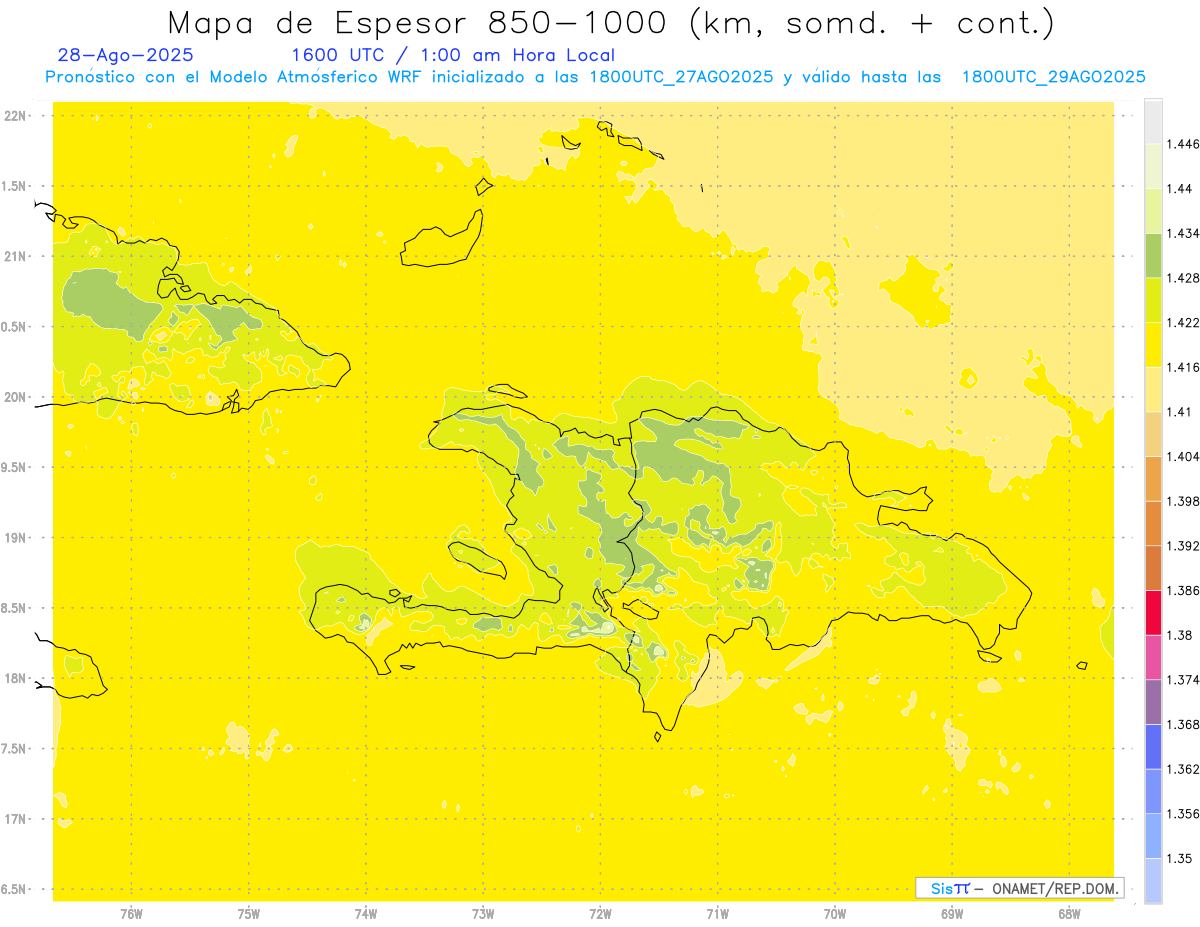
Task: Pick the red 1.38–1.386 legend swatch
Action: pyautogui.click(x=1153, y=613)
